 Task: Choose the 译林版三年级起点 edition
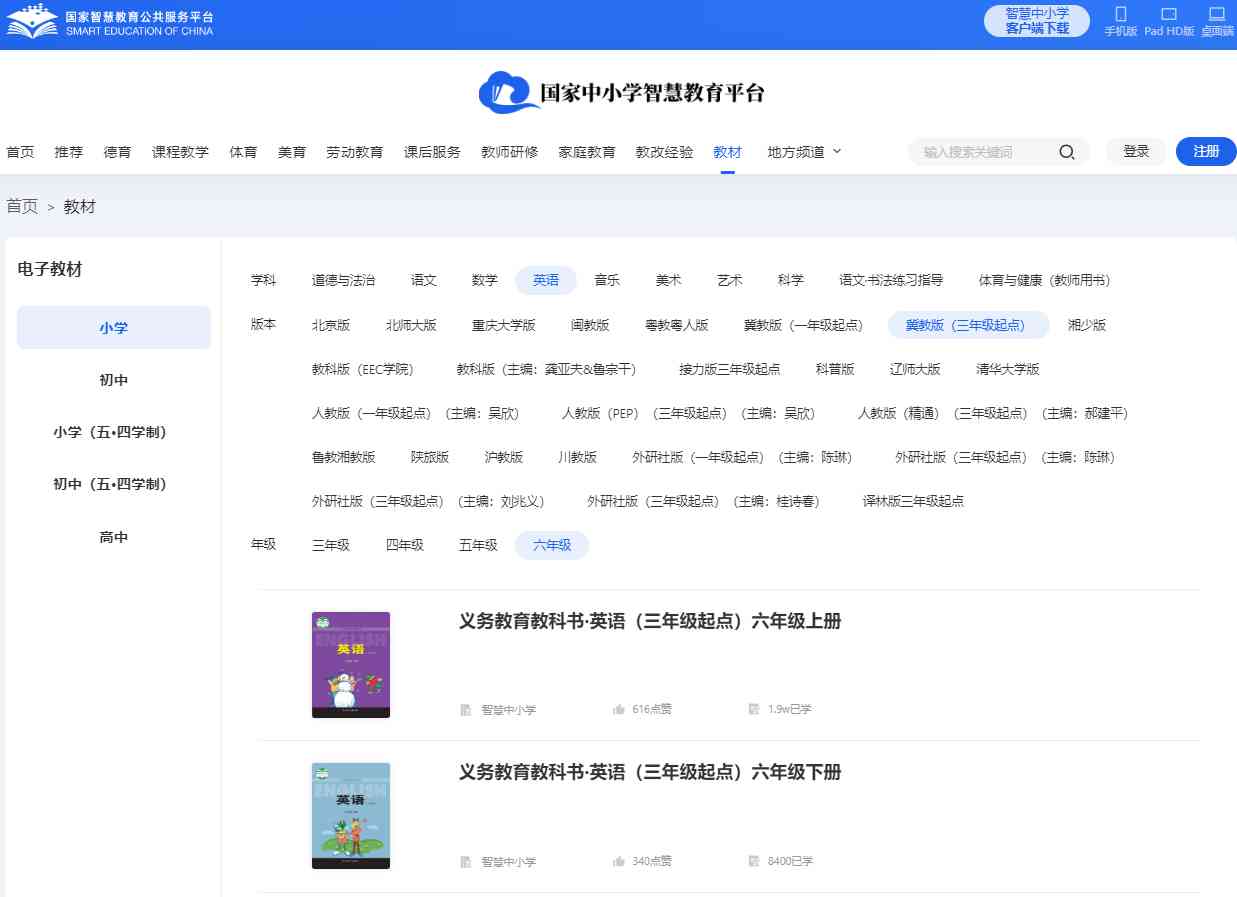tap(913, 501)
